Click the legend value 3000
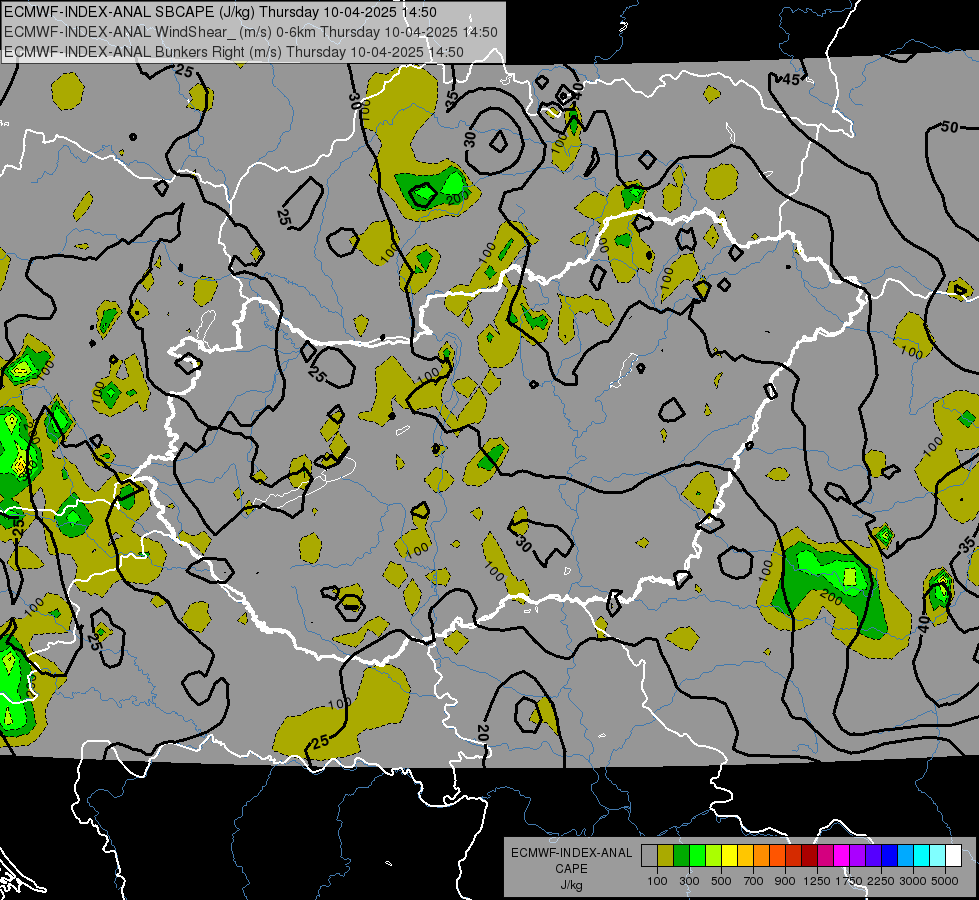 click(x=913, y=881)
